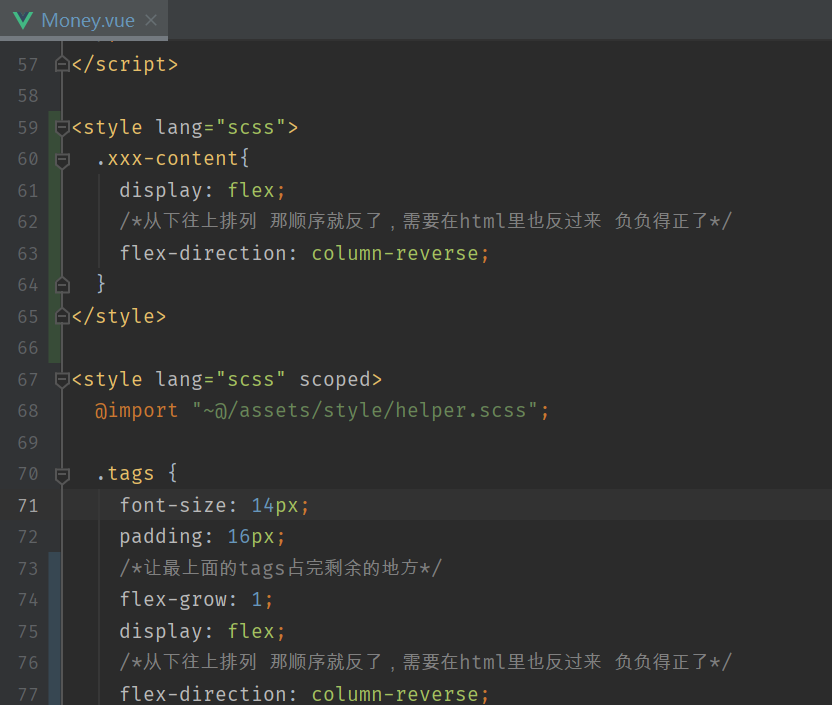This screenshot has width=832, height=705.
Task: Click line number 76 in the gutter
Action: (28, 663)
